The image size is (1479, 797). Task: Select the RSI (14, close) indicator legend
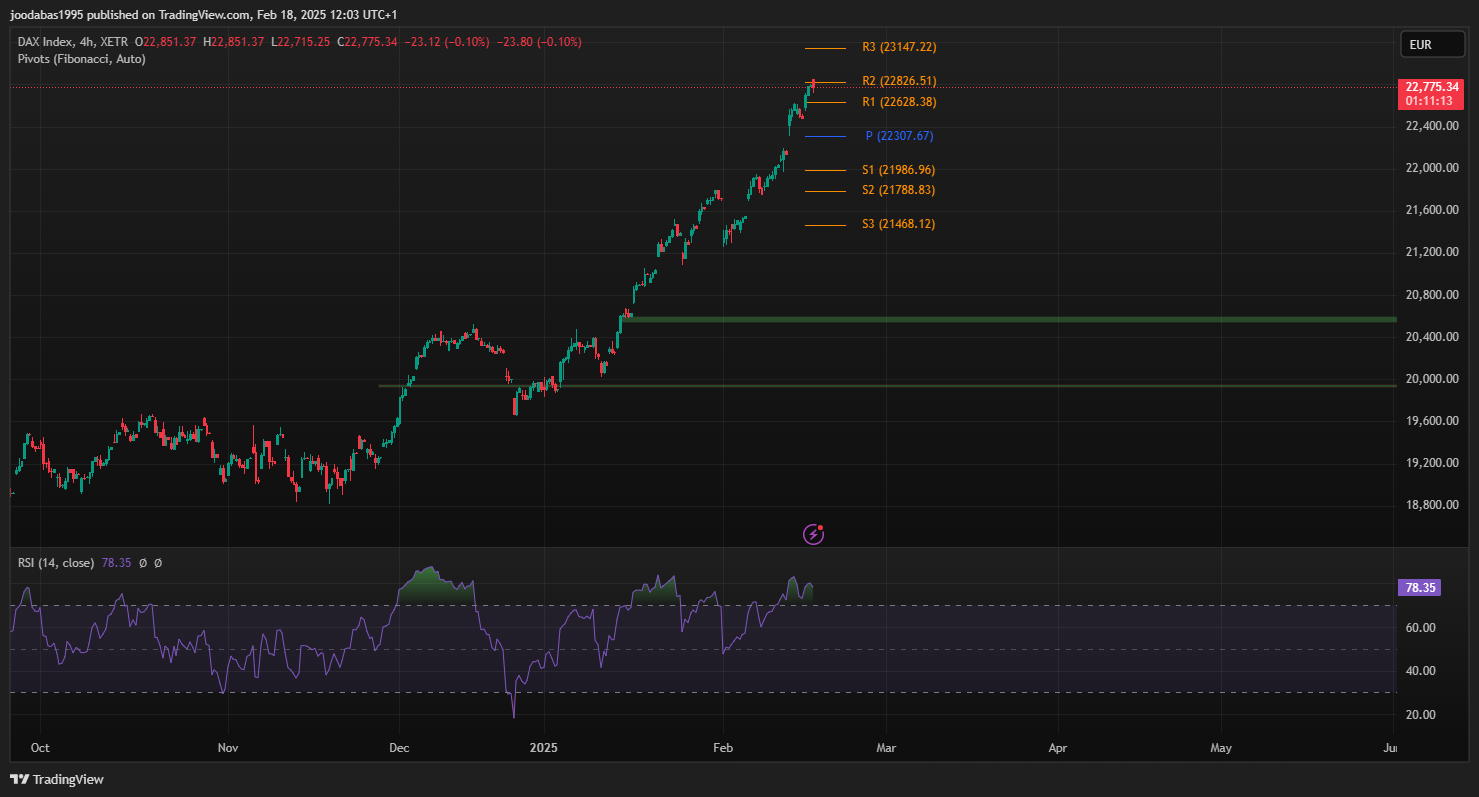pos(56,563)
